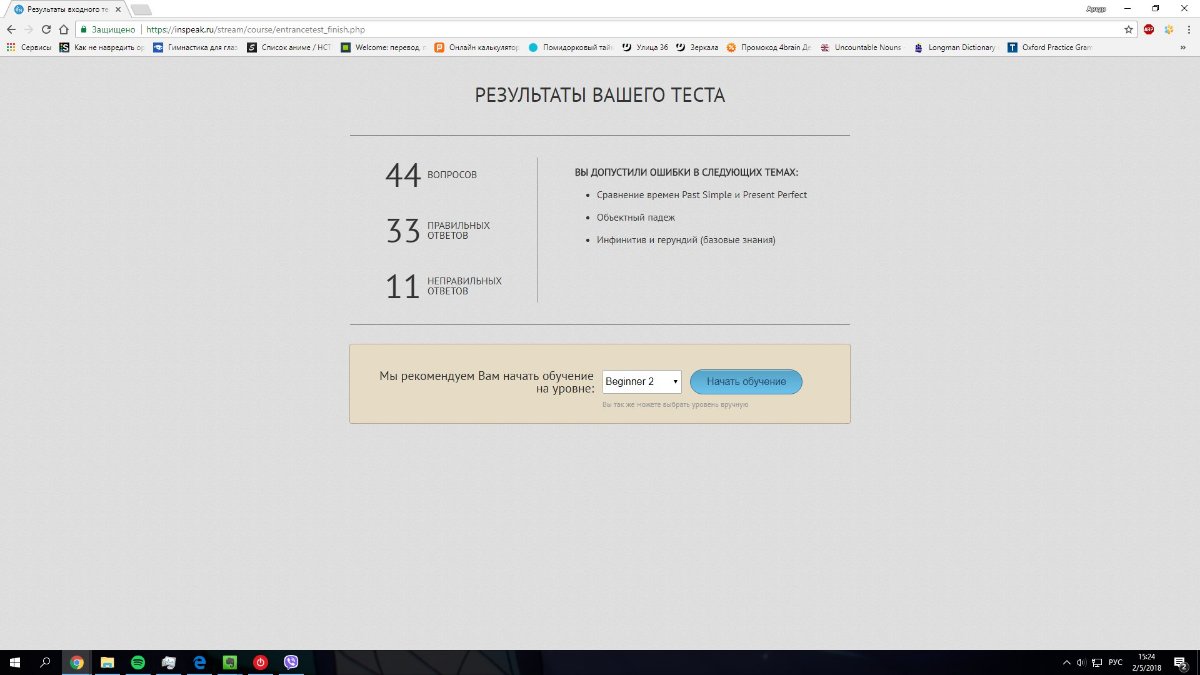Image resolution: width=1200 pixels, height=675 pixels.
Task: Open a new browser tab
Action: (x=141, y=9)
